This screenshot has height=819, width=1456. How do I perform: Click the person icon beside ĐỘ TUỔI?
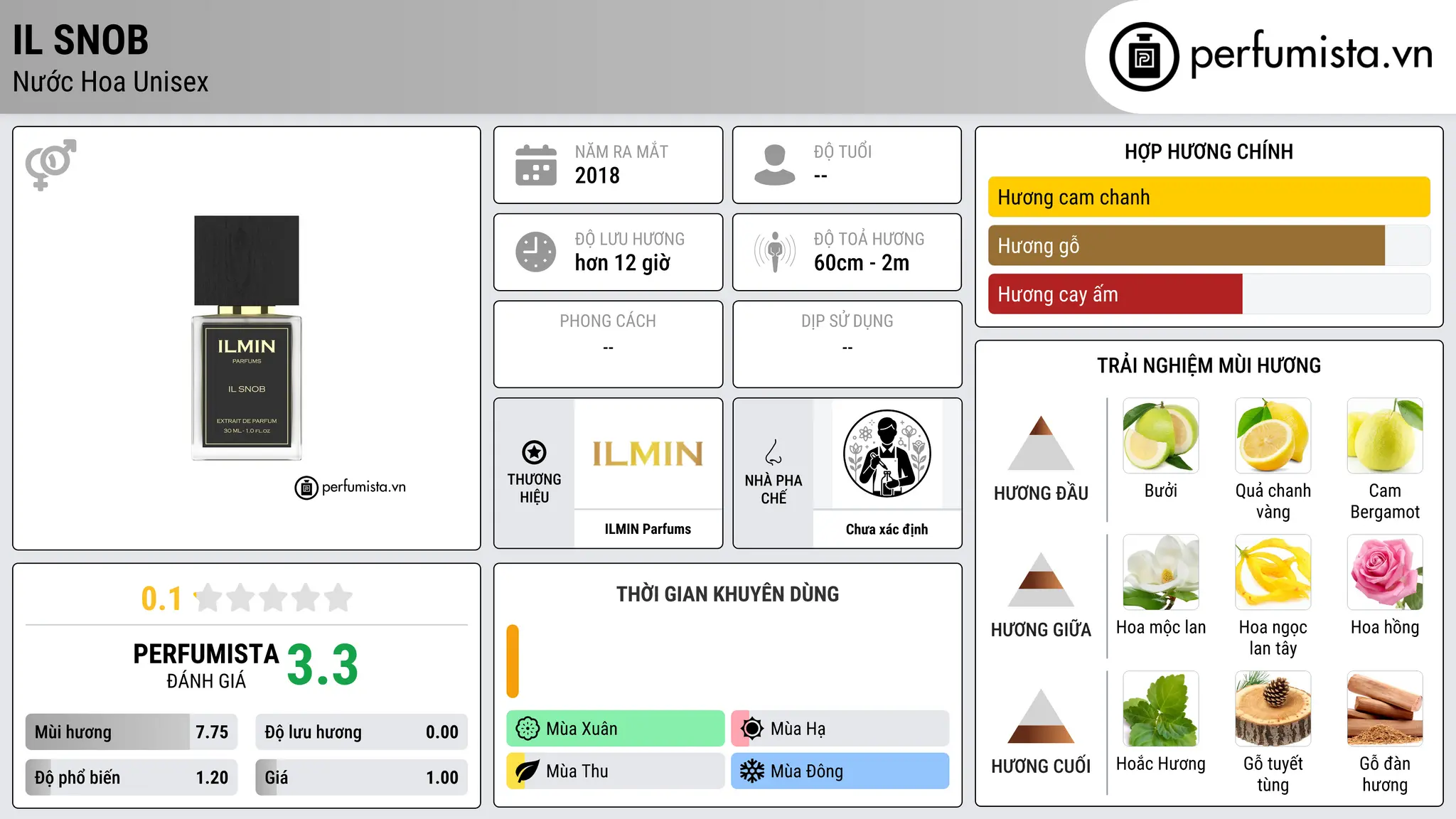coord(775,165)
